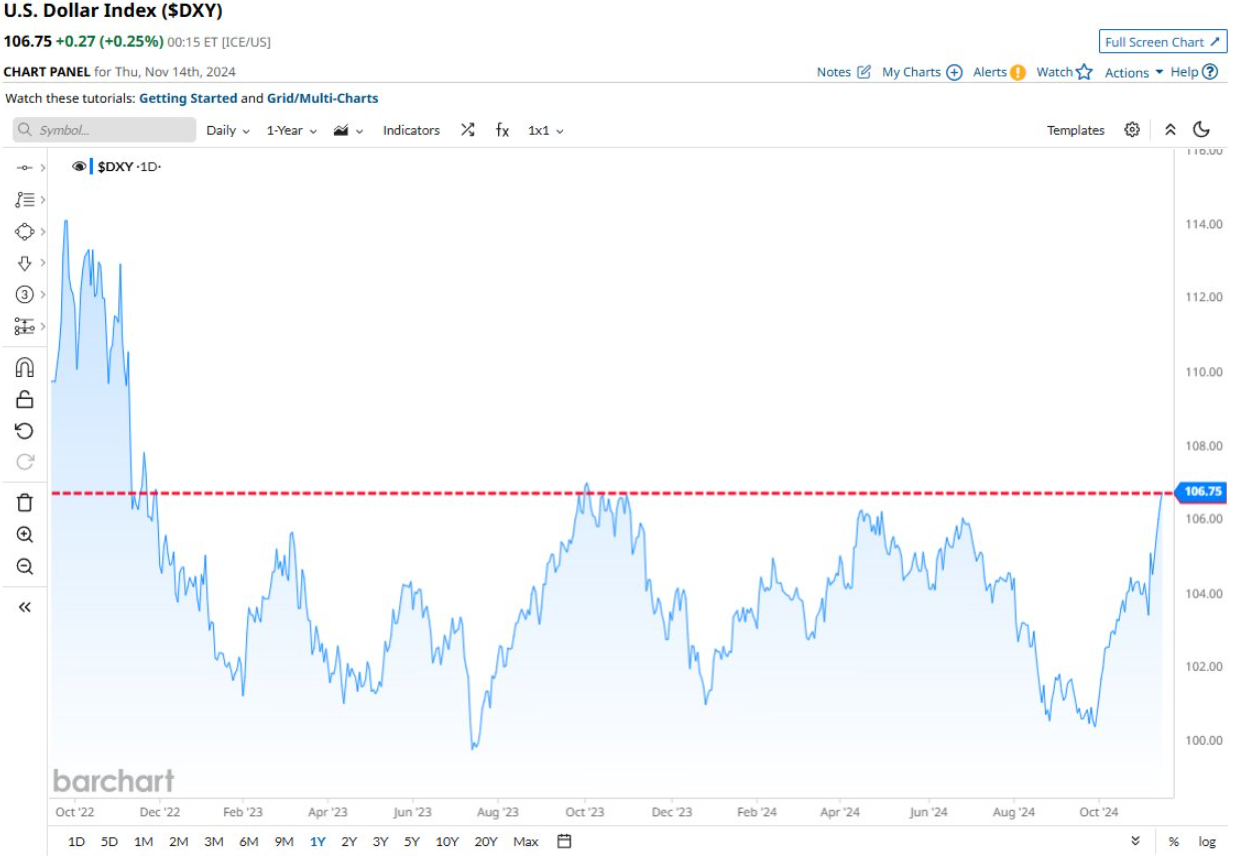The width and height of the screenshot is (1235, 856).
Task: Select the 5Y time range
Action: coord(412,841)
